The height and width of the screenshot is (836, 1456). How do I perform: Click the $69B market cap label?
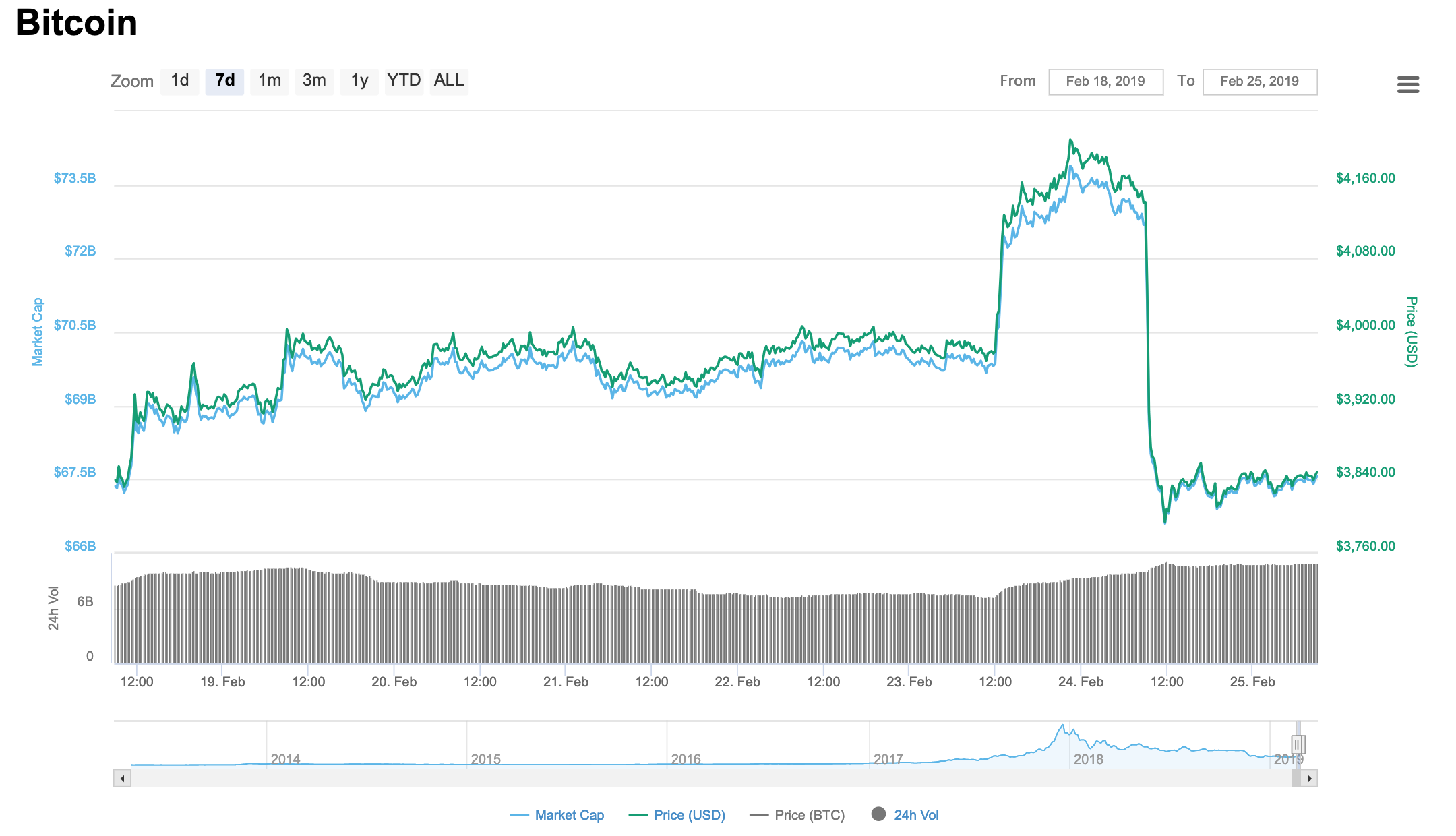[80, 399]
